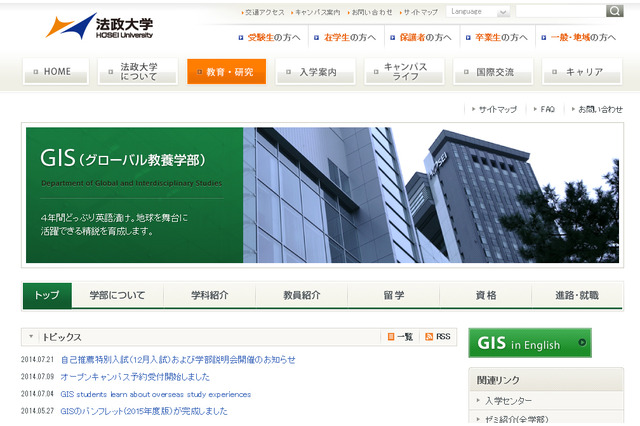
Task: Open GIS students learn about overseas study news
Action: click(x=156, y=394)
